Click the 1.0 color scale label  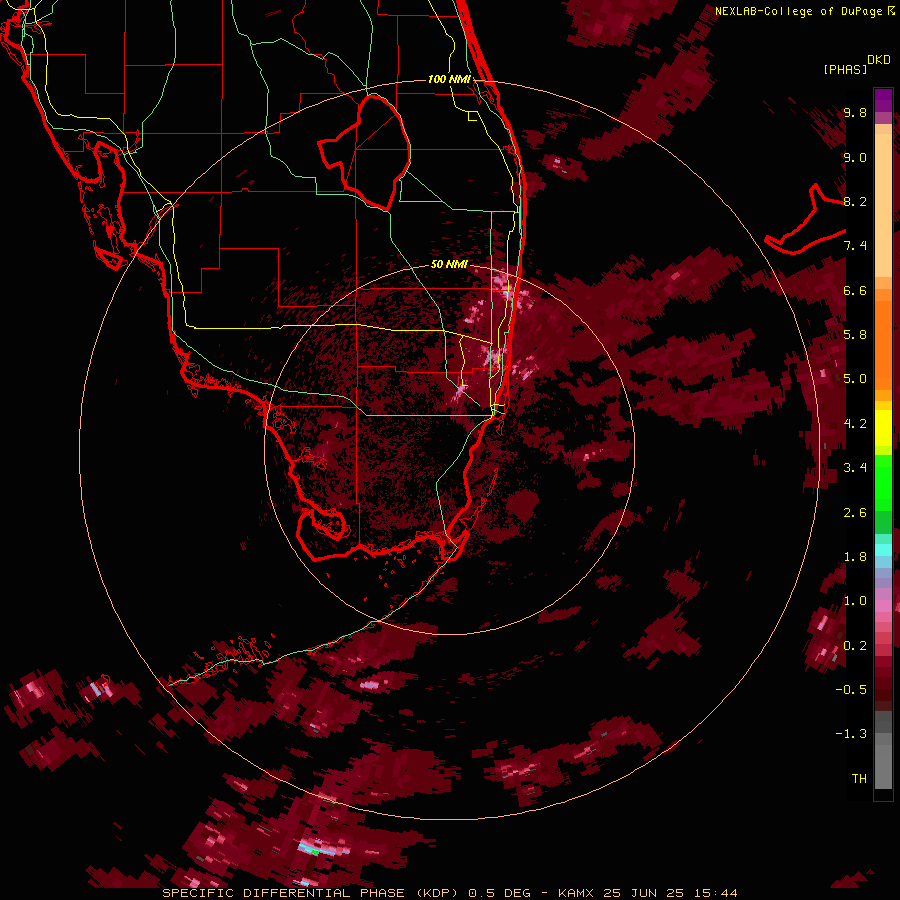pyautogui.click(x=855, y=601)
